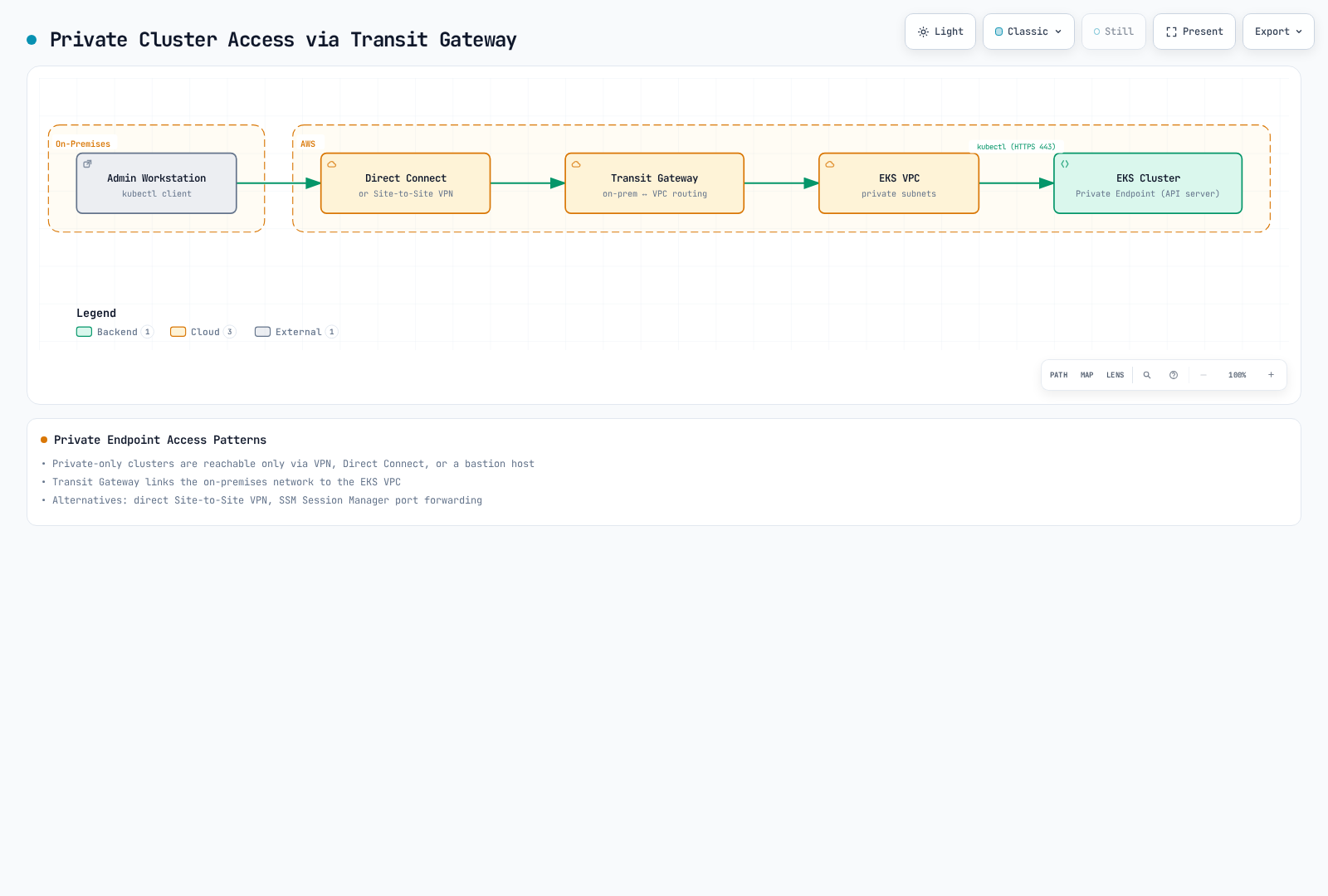The image size is (1328, 896).
Task: Toggle the Still animation button
Action: click(x=1113, y=32)
